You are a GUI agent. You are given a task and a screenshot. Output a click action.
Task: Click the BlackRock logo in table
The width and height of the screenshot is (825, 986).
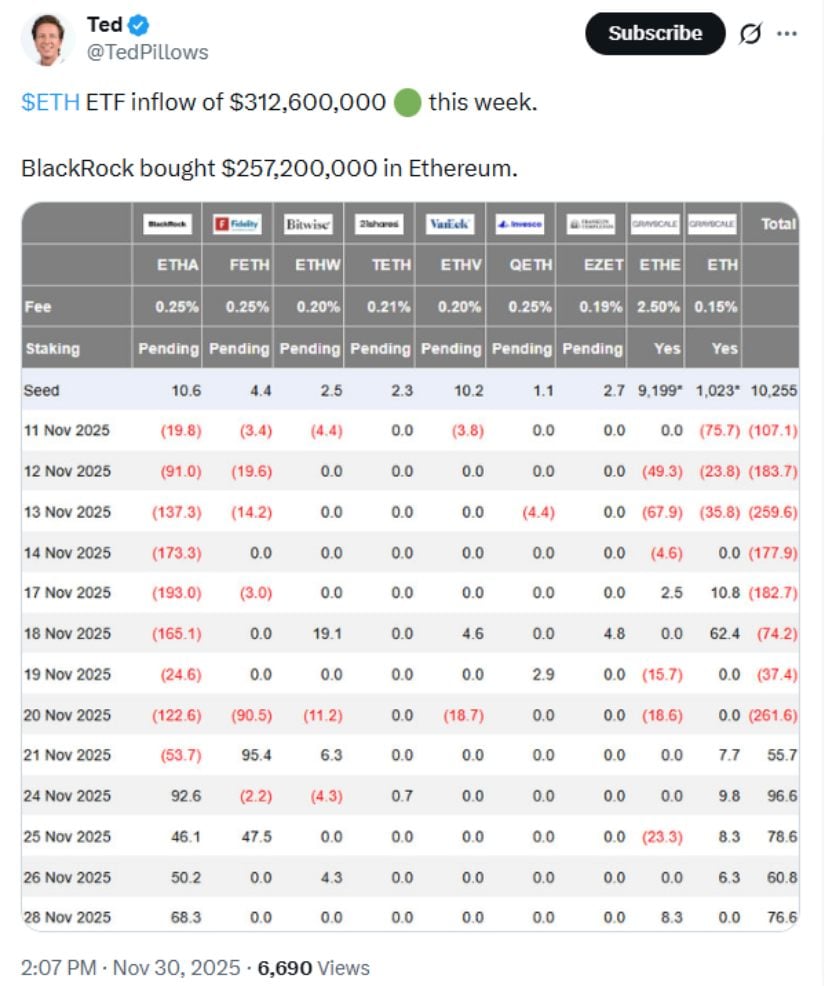165,225
